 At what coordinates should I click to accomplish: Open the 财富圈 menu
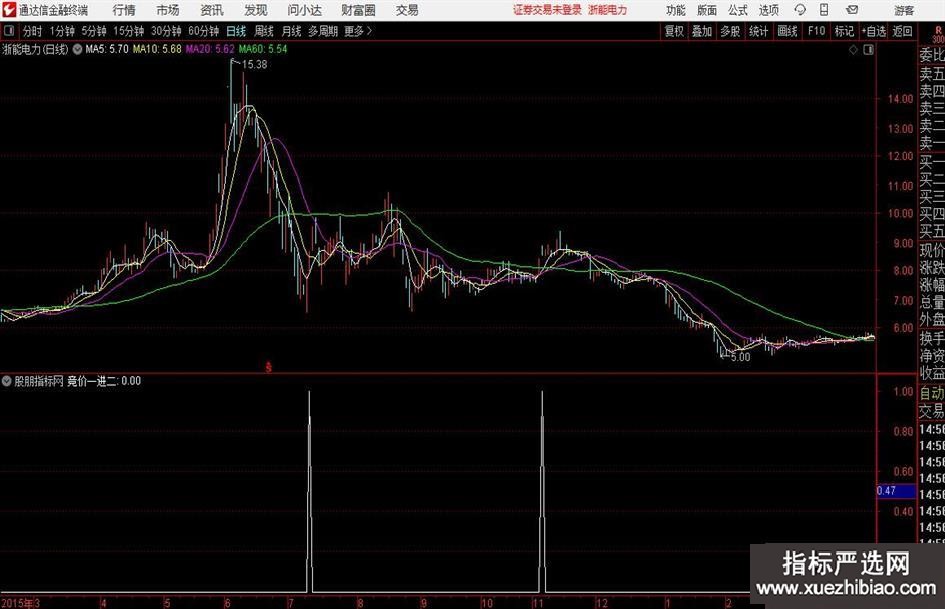coord(358,10)
